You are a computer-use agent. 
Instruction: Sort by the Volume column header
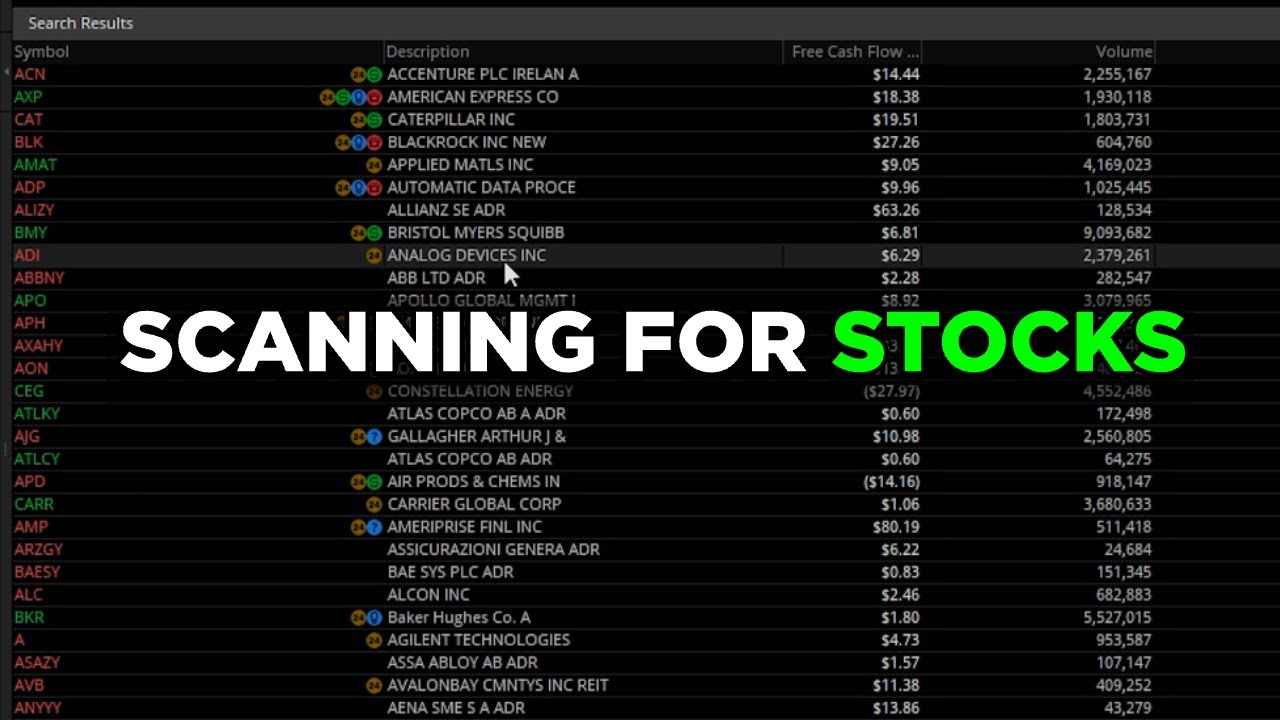tap(1124, 52)
